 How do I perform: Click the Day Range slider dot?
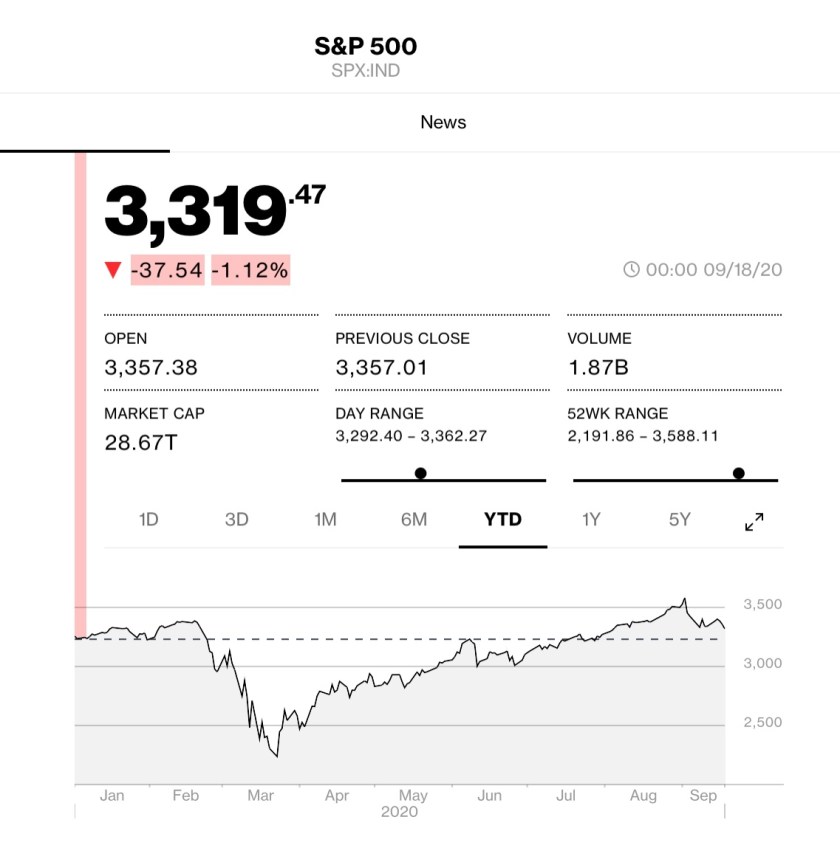pos(421,473)
